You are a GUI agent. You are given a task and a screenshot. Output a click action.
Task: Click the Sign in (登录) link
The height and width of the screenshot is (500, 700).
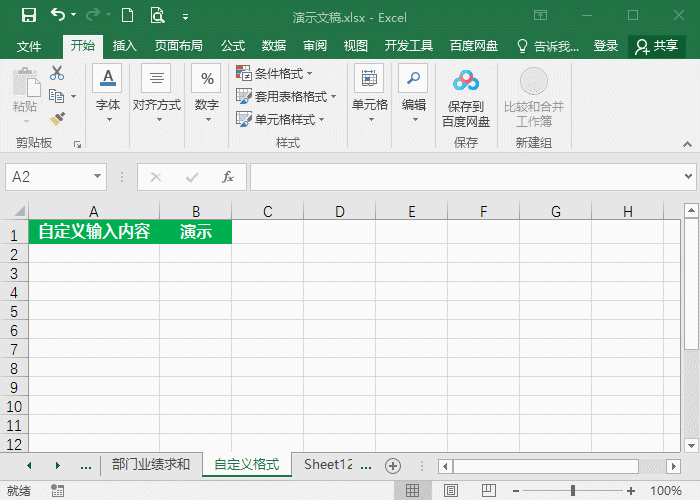tap(605, 46)
